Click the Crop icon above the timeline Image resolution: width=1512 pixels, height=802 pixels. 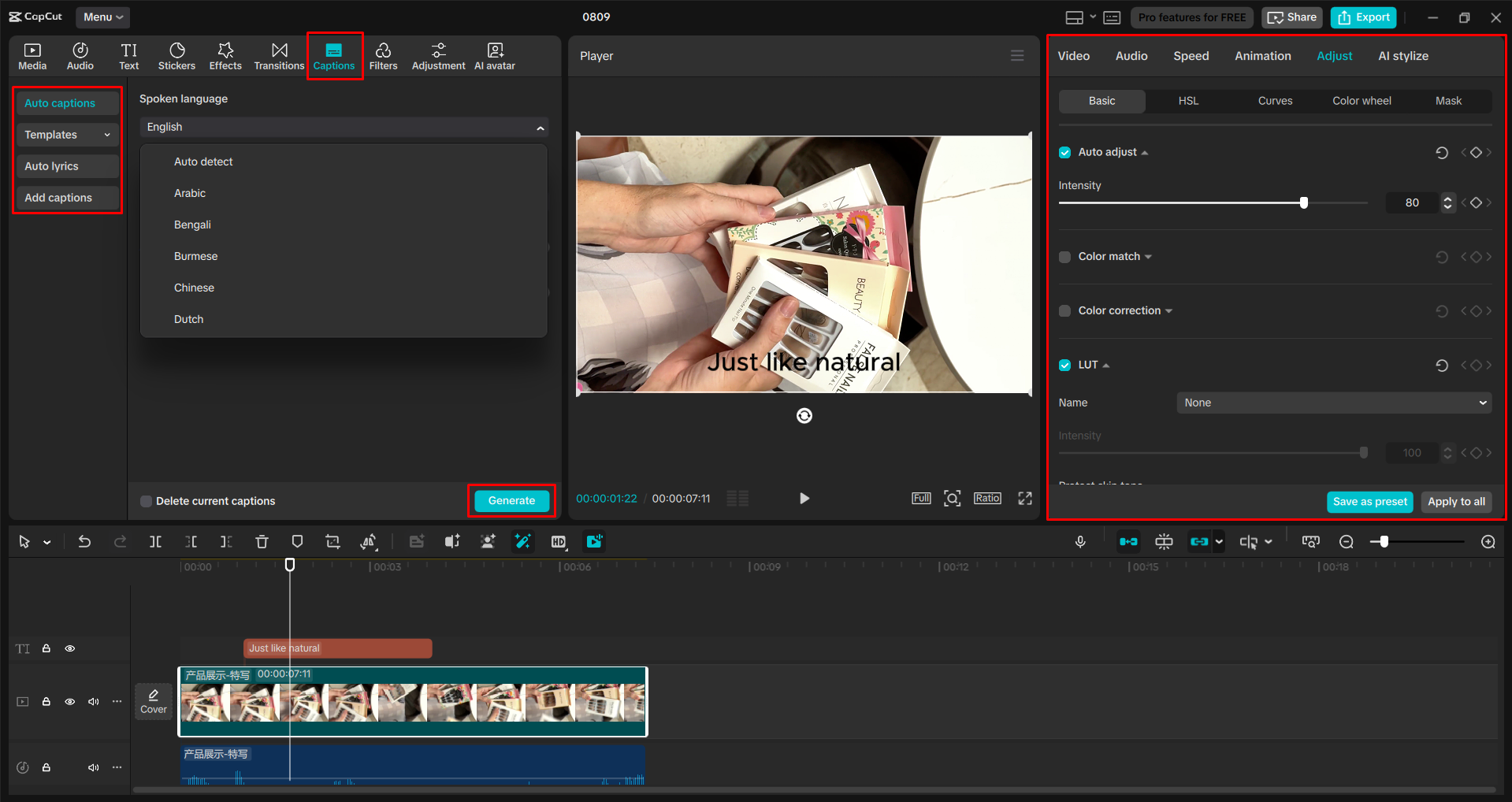click(x=332, y=541)
